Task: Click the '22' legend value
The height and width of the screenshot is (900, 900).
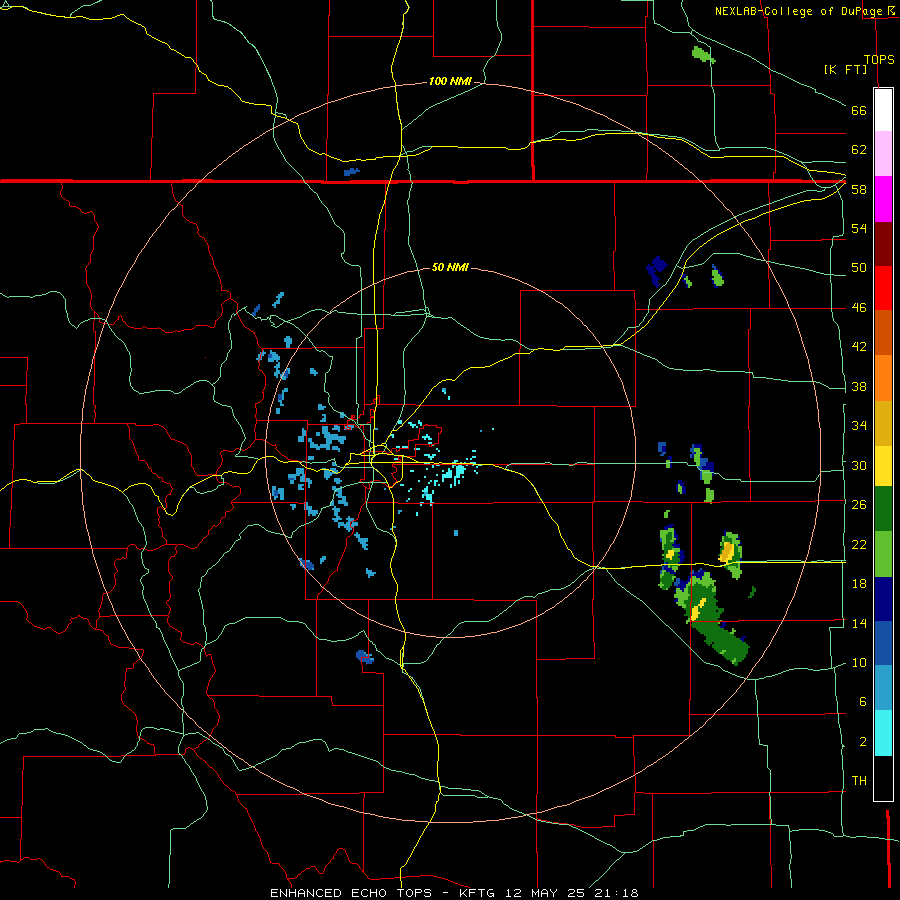Action: [x=859, y=544]
